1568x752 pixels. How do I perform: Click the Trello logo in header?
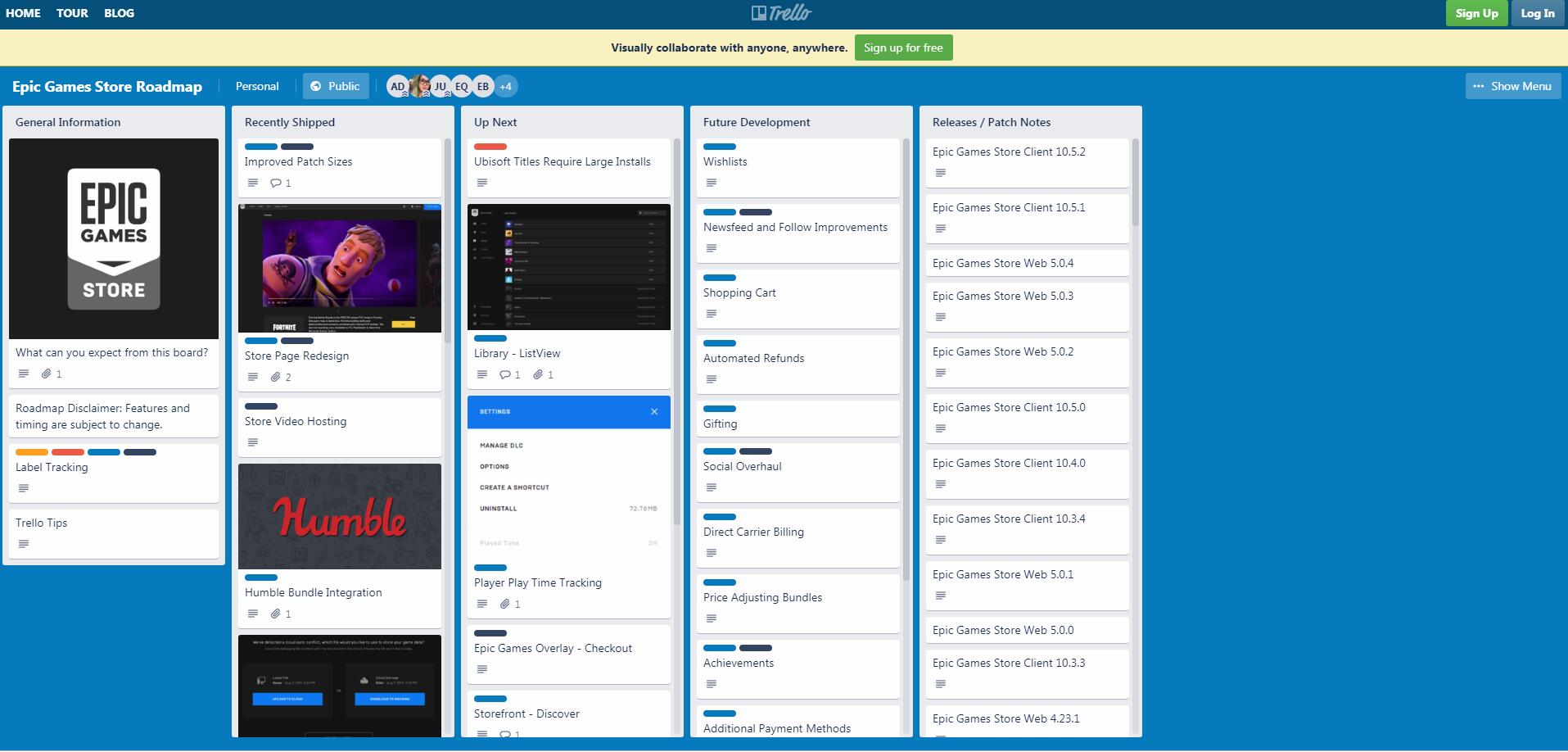[x=781, y=13]
